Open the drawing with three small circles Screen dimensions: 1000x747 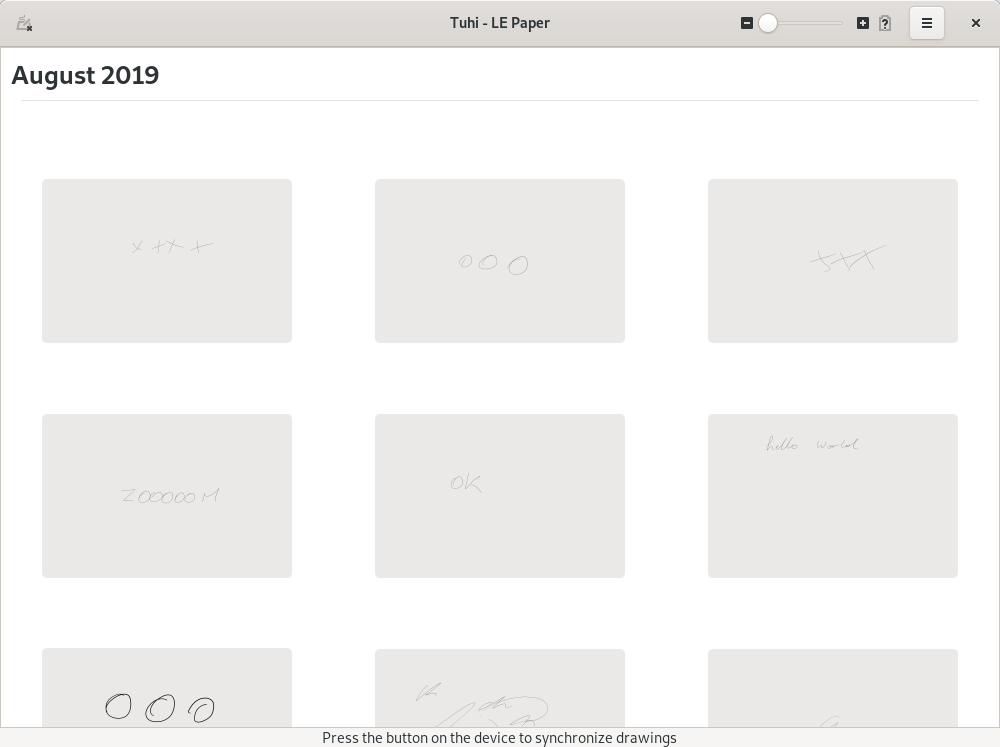[x=500, y=261]
